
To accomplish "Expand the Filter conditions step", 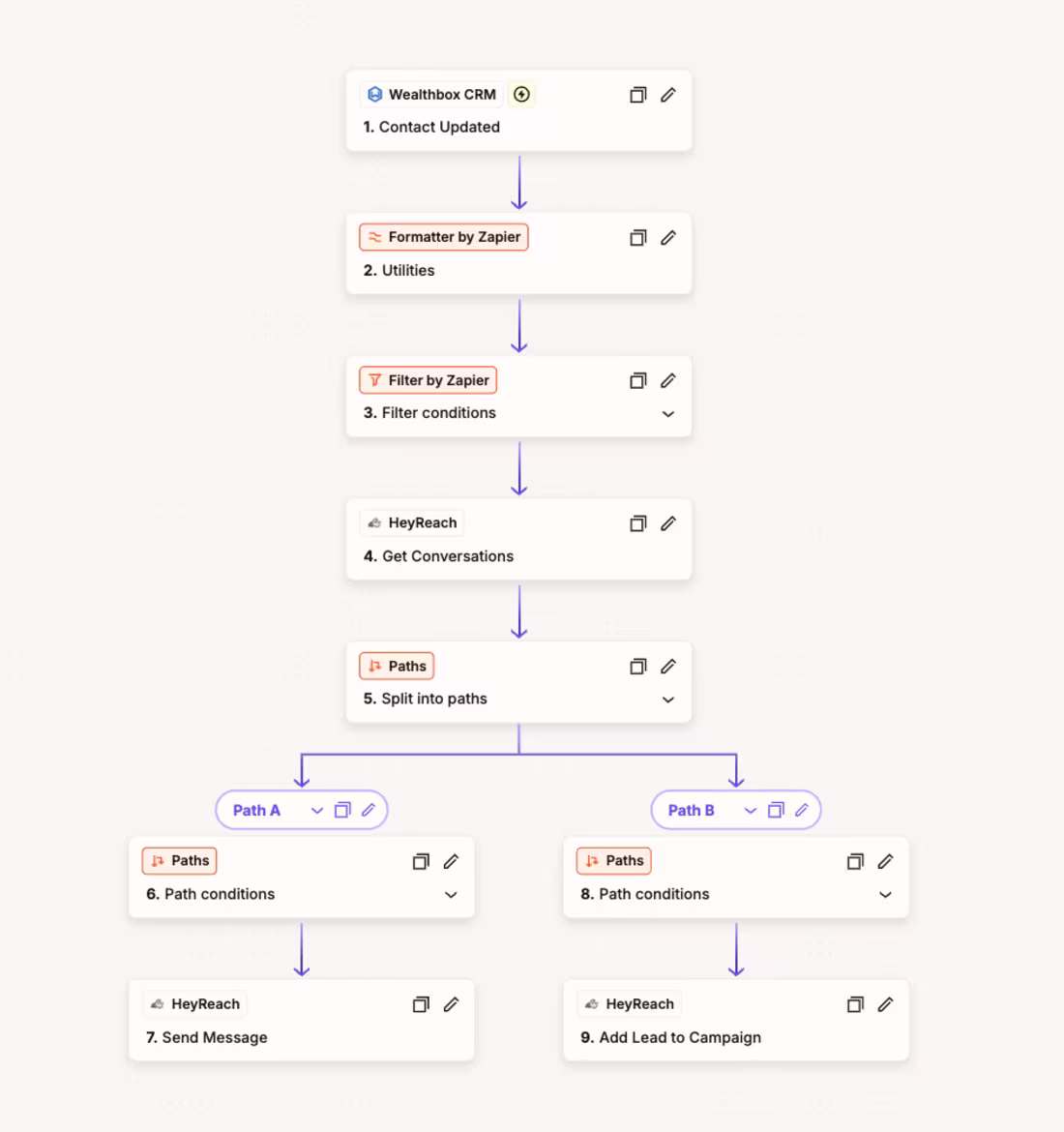I will coord(668,414).
